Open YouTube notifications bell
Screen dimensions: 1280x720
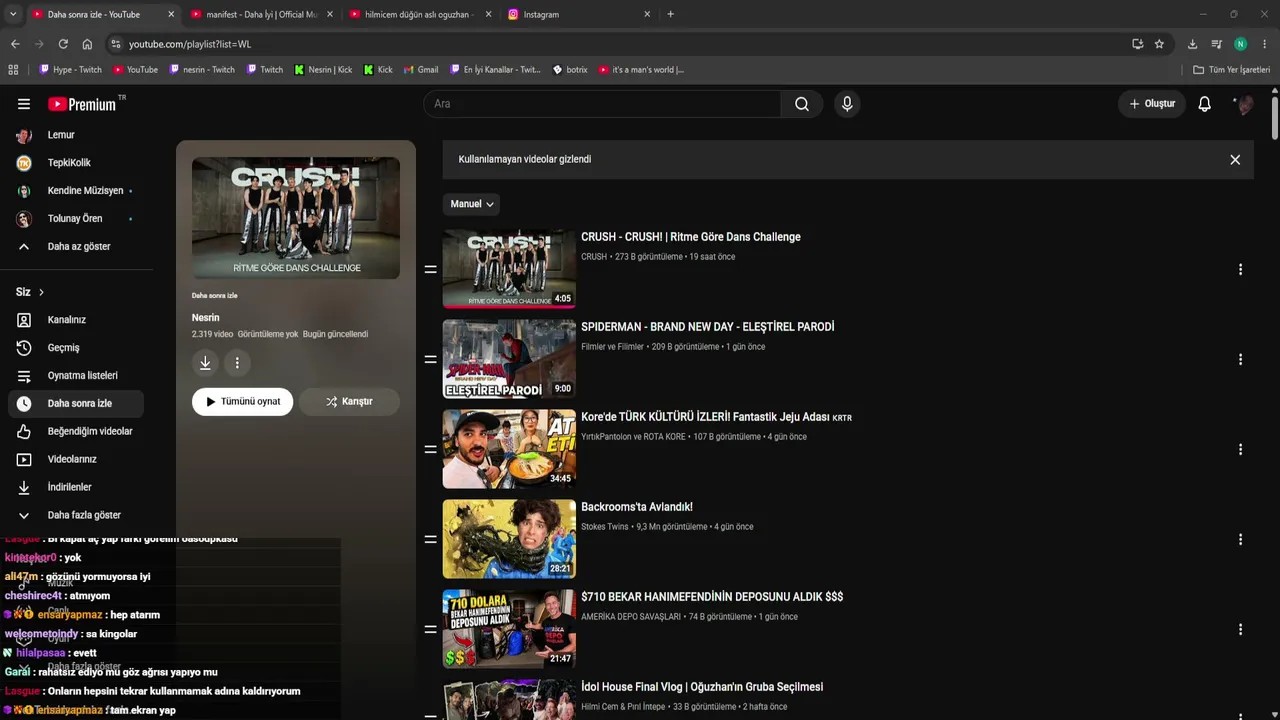coord(1205,104)
